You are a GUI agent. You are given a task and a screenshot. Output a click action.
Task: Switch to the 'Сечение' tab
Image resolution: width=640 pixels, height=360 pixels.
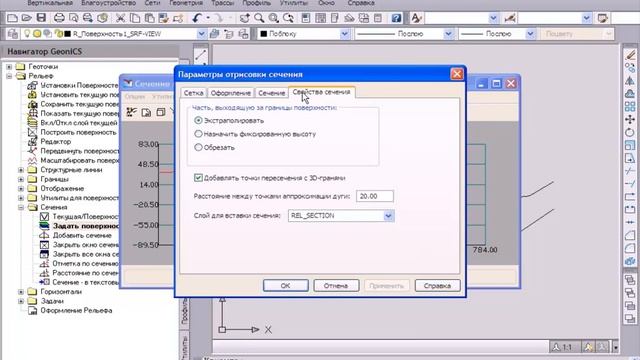point(271,93)
